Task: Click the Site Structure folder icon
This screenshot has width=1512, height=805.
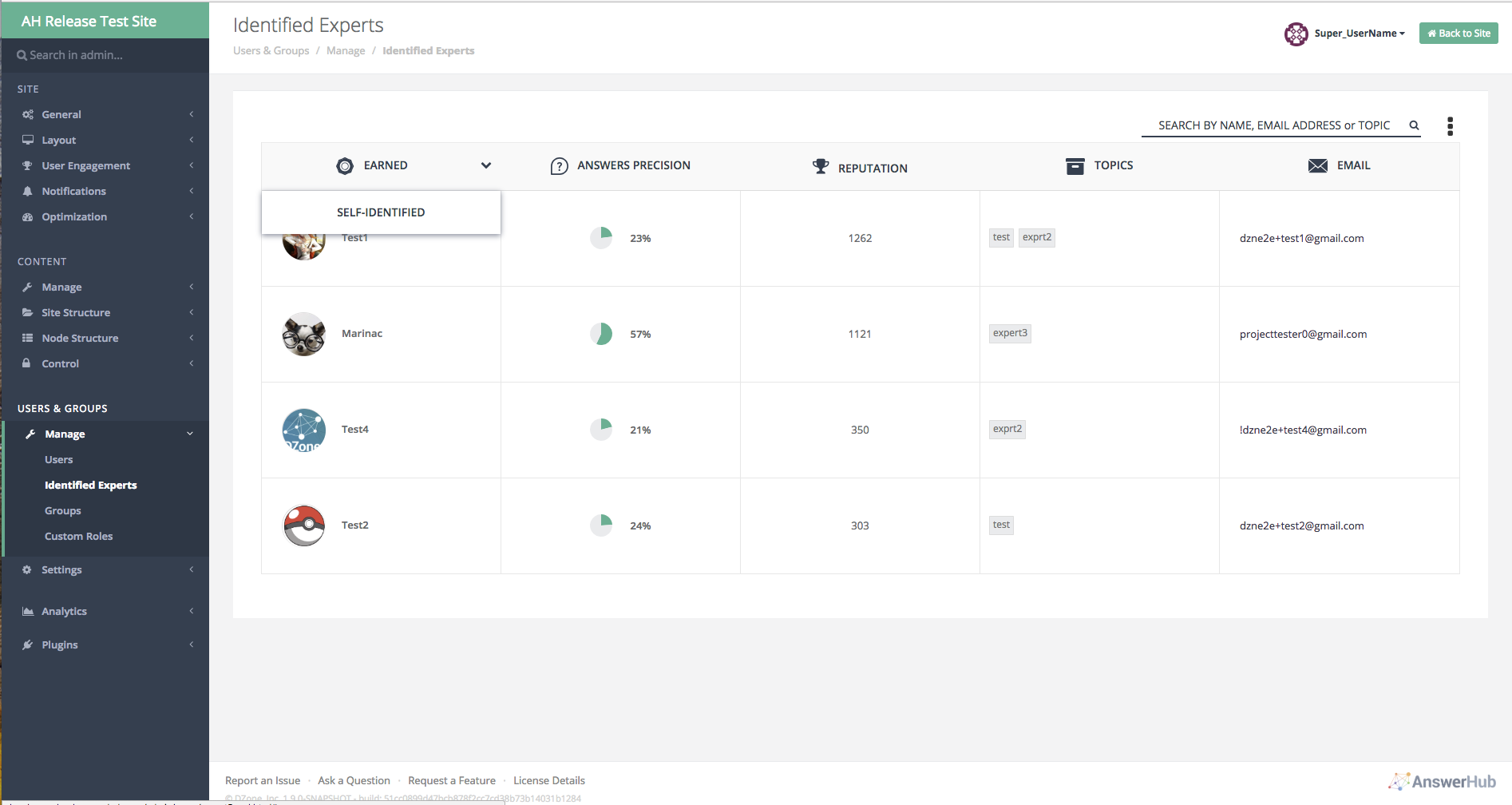Action: pyautogui.click(x=28, y=312)
